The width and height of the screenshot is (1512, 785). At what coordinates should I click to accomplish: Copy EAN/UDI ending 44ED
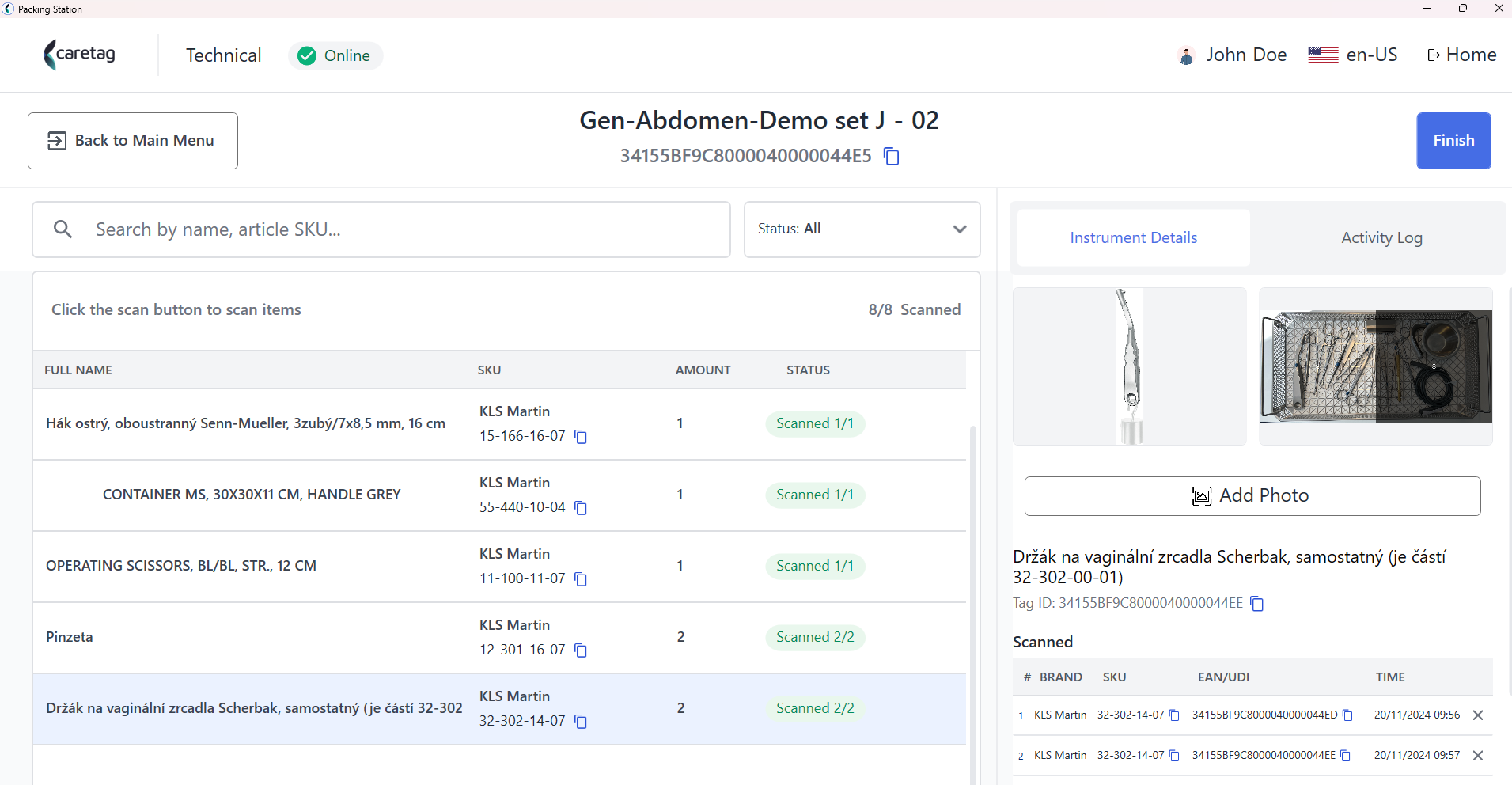coord(1348,715)
